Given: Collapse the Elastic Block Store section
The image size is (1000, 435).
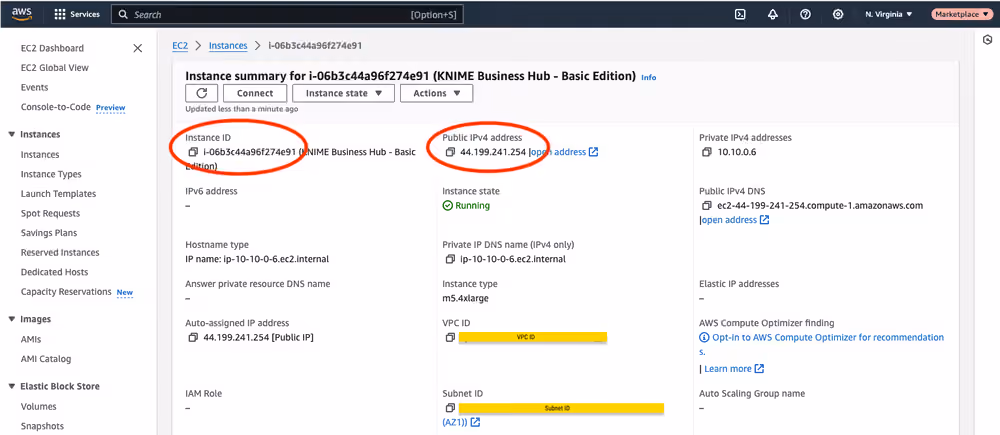Looking at the screenshot, I should (x=11, y=387).
